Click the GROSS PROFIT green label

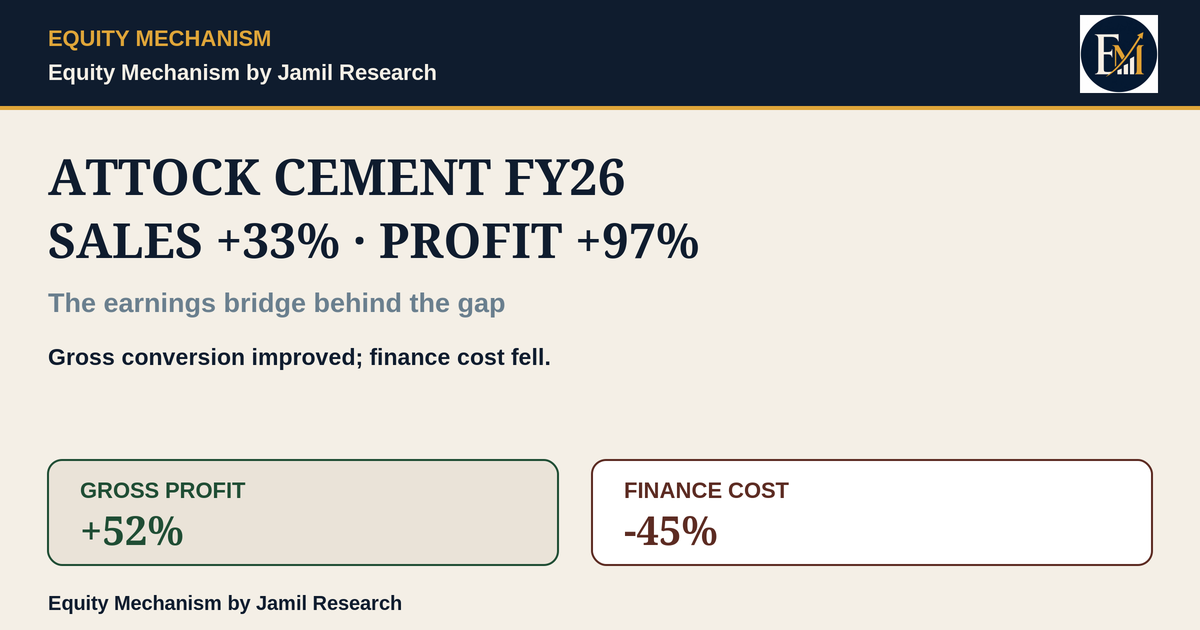[163, 491]
